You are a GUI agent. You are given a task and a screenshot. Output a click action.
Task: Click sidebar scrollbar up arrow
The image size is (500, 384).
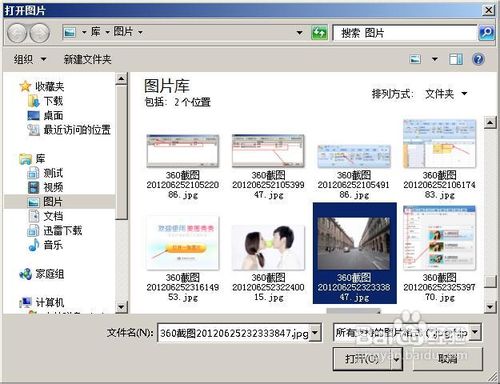click(121, 79)
